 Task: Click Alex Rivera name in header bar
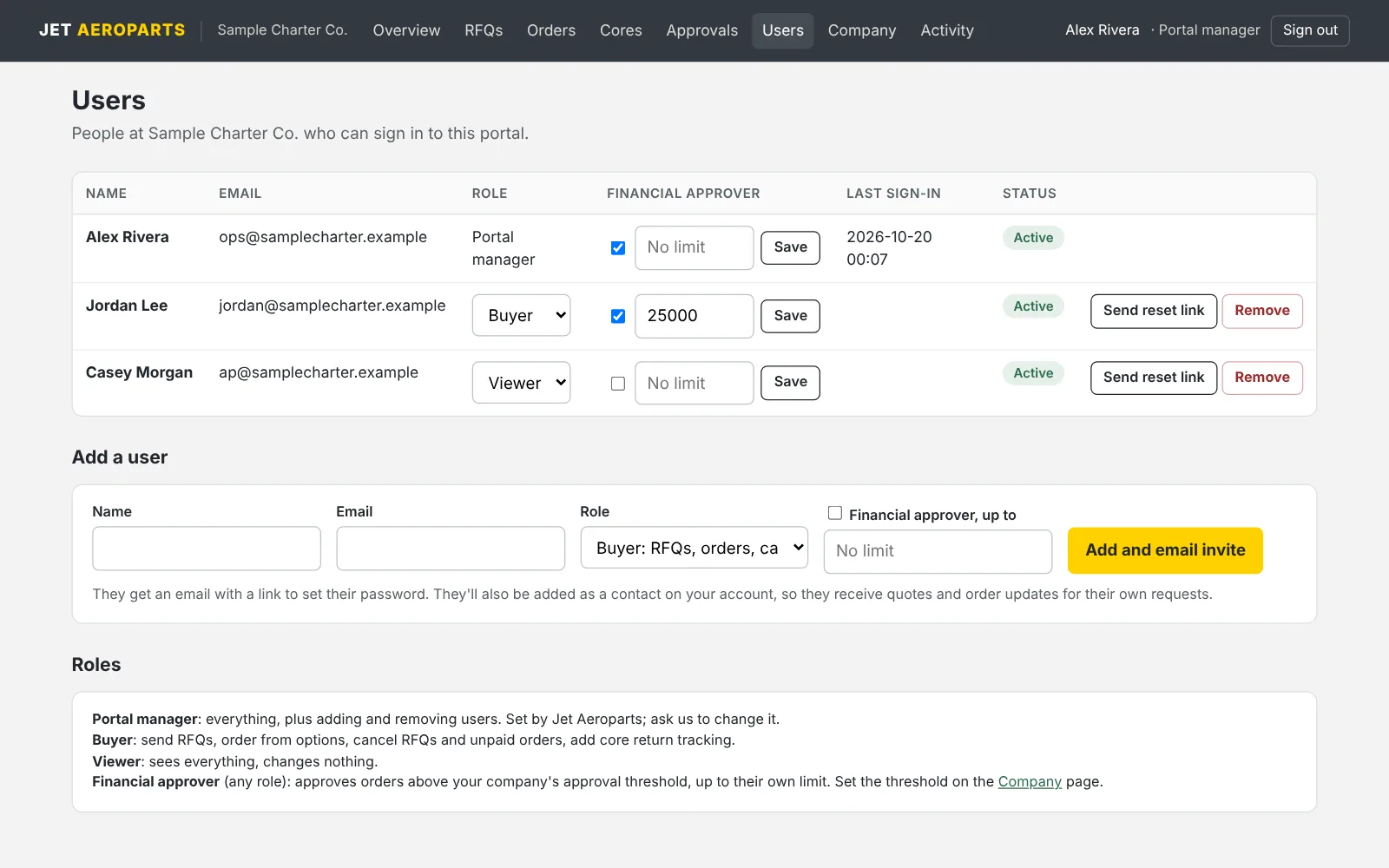(1103, 30)
